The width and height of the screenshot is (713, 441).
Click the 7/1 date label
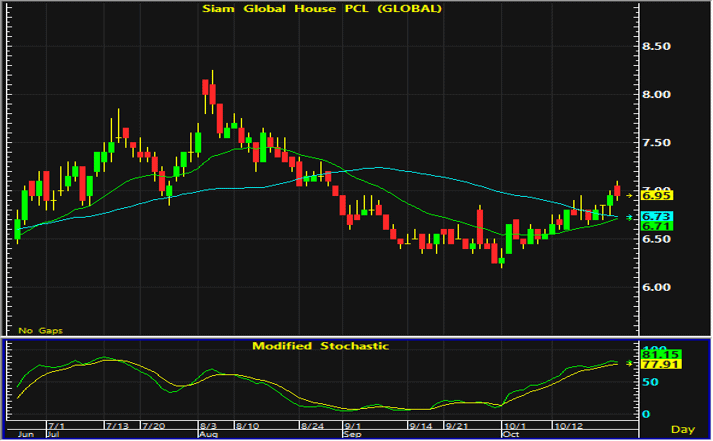(x=57, y=426)
